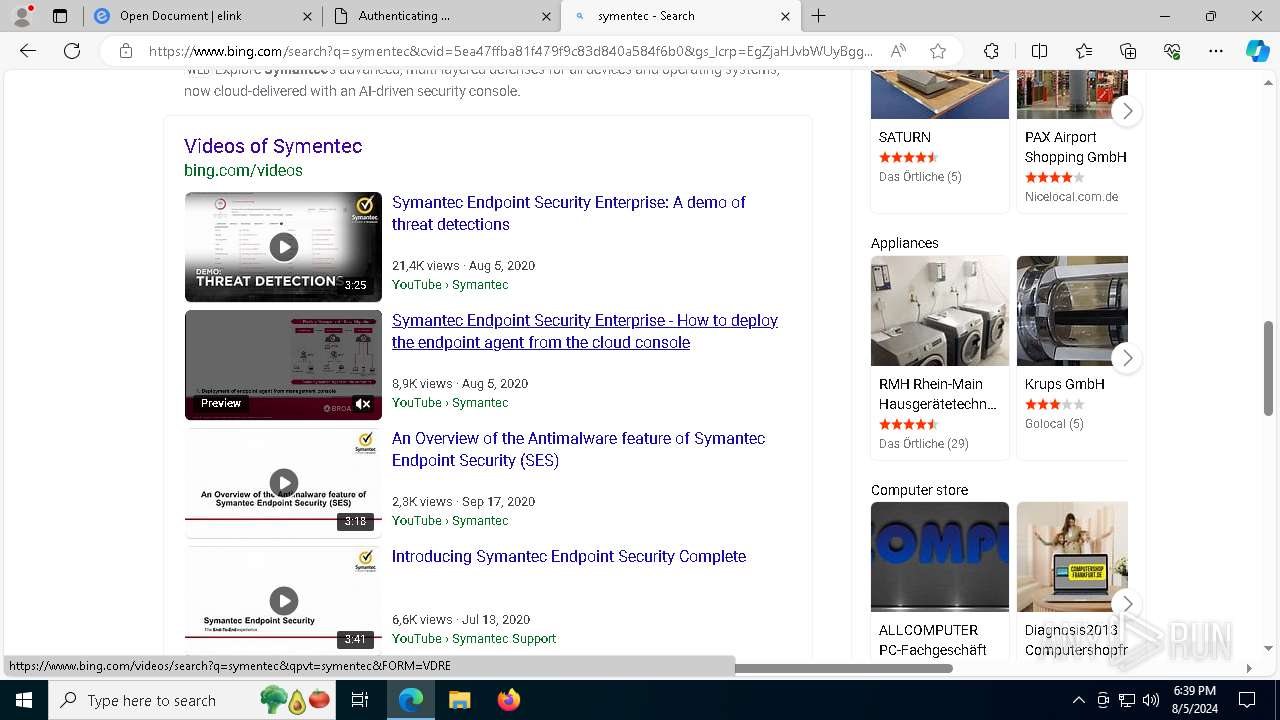Click the Krups GmbH photo
1280x720 pixels.
(1072, 311)
